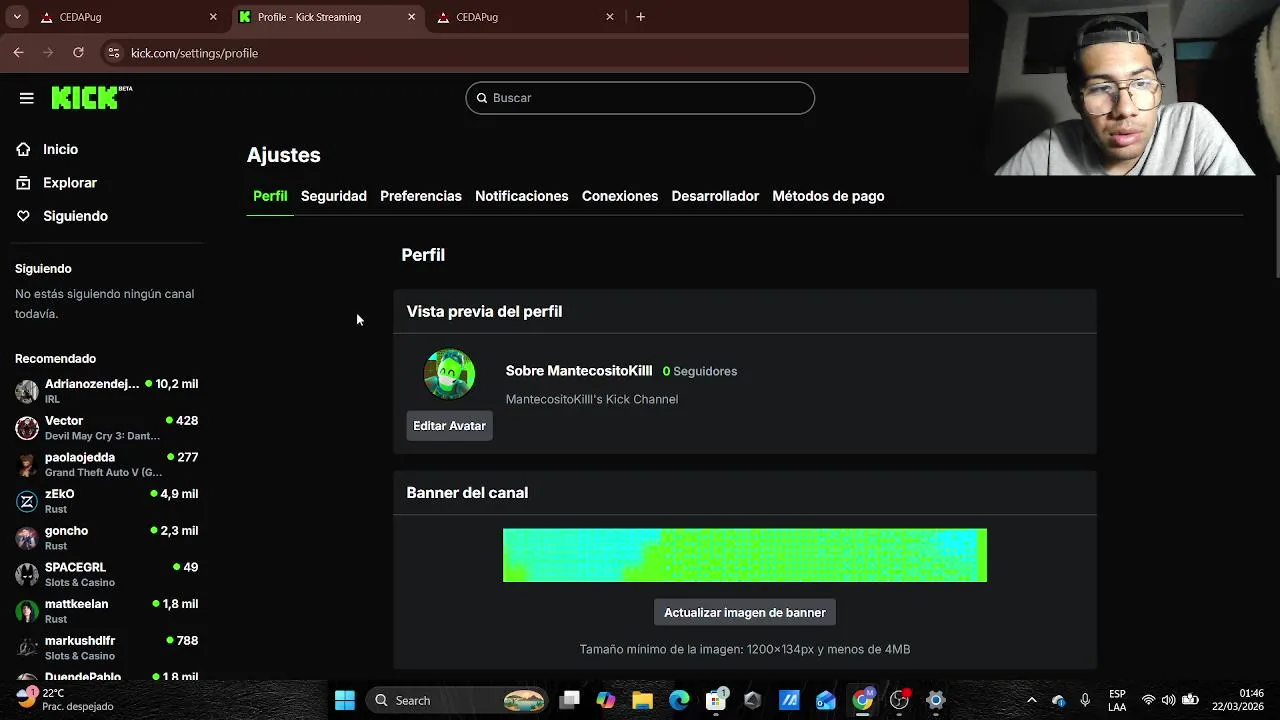Screen dimensions: 1280x720
Task: Open Copilot from taskbar
Action: coord(606,700)
